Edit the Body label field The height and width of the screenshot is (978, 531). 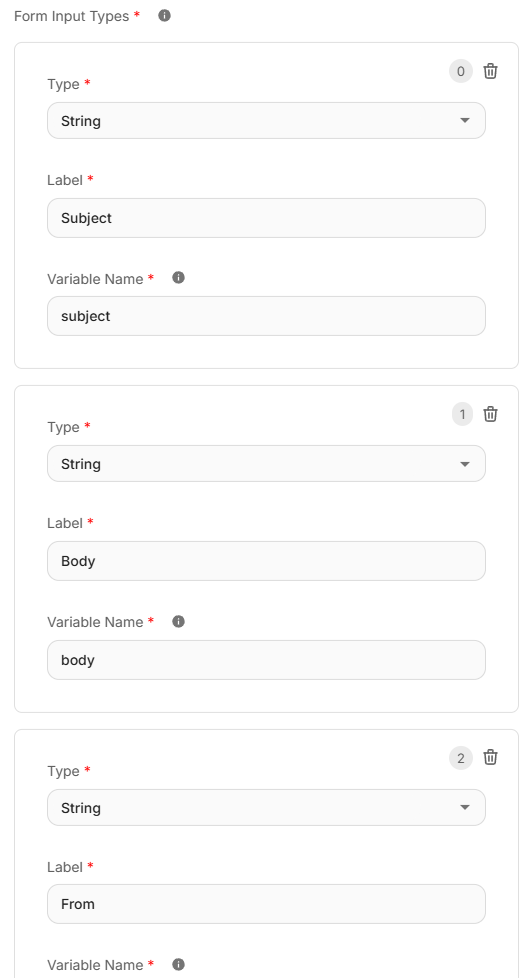click(266, 561)
